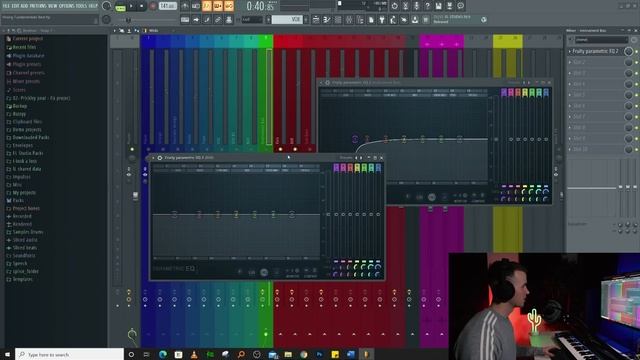Click the question mark help icon
The height and width of the screenshot is (360, 640).
click(x=427, y=6)
